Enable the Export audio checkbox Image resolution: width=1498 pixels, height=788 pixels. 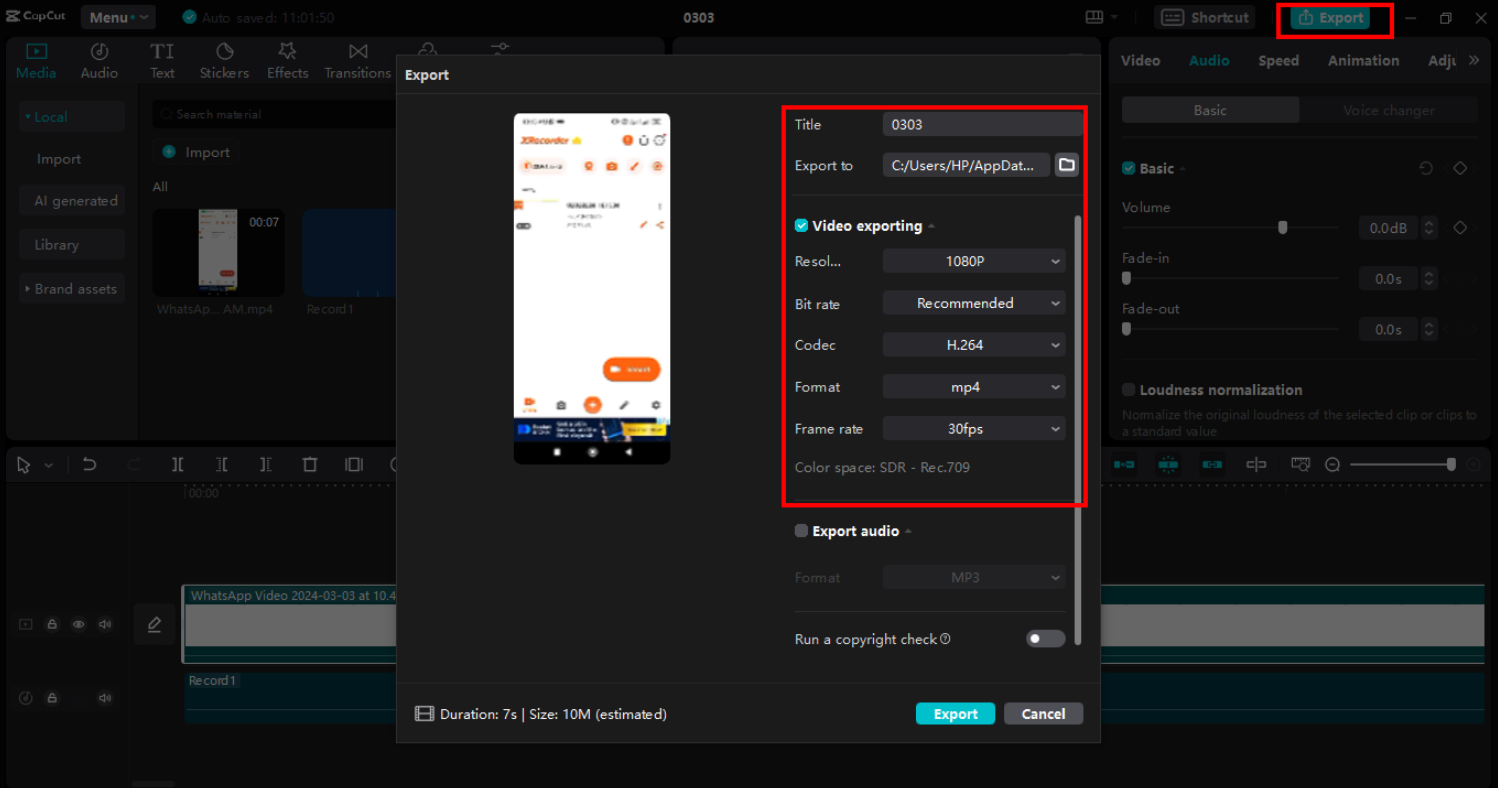pos(801,531)
